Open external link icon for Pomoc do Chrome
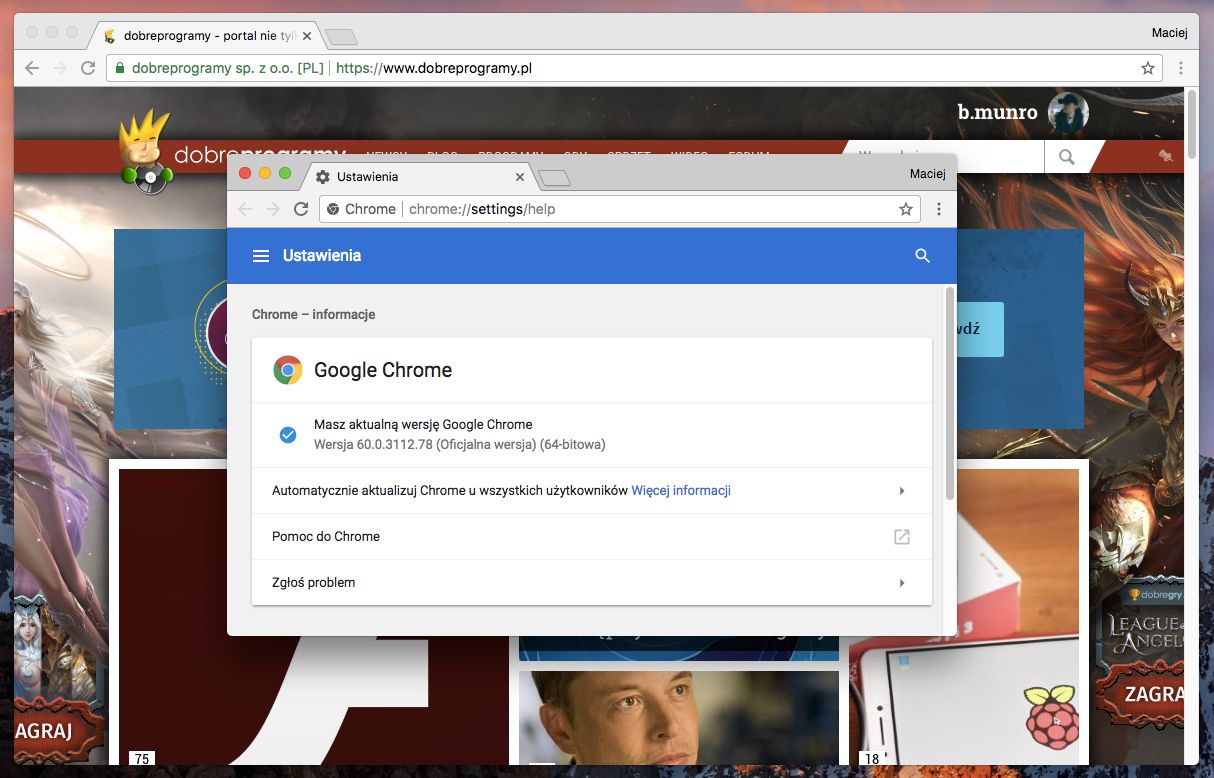The image size is (1214, 778). click(x=901, y=537)
